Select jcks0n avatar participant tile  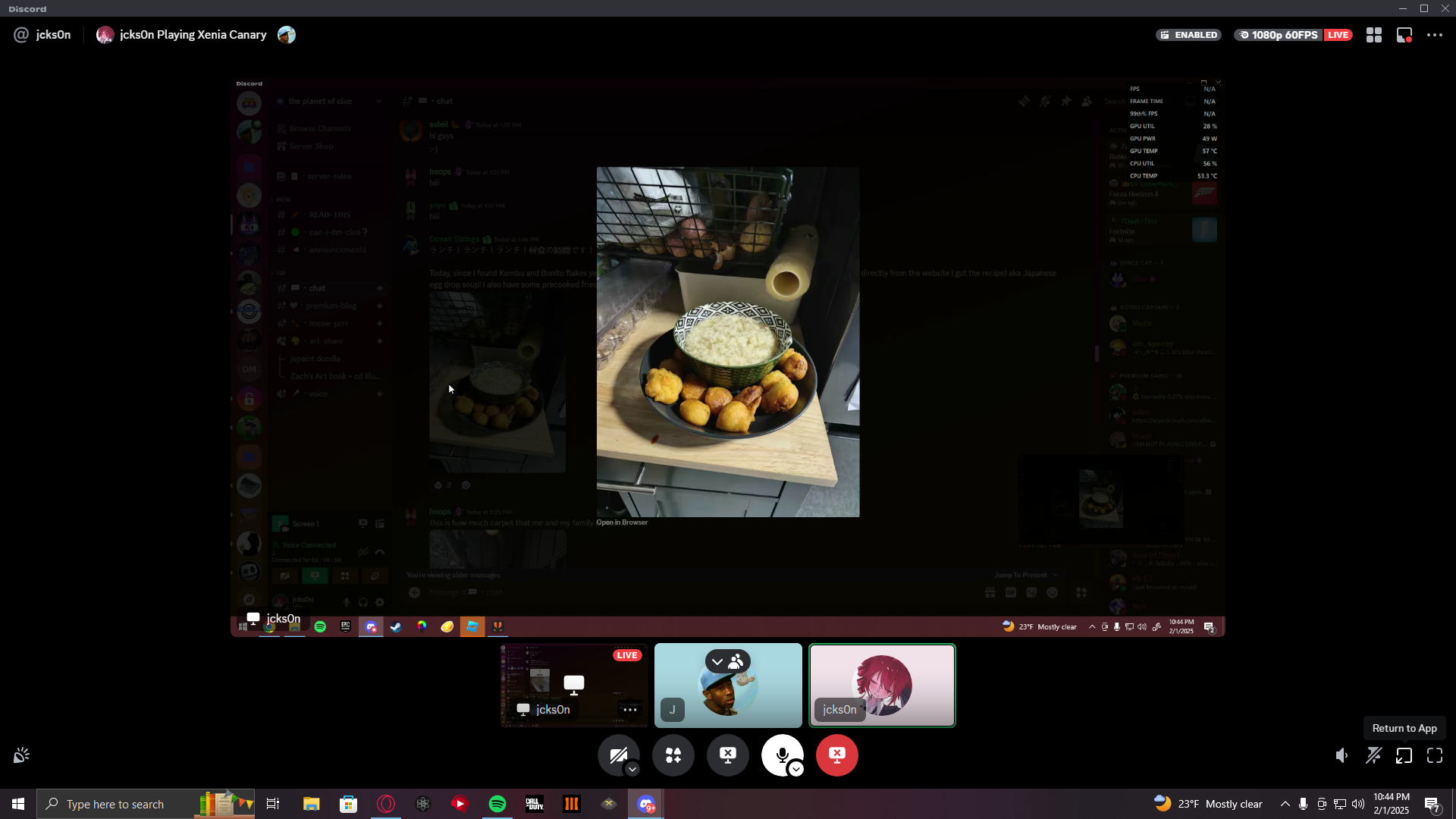click(882, 686)
